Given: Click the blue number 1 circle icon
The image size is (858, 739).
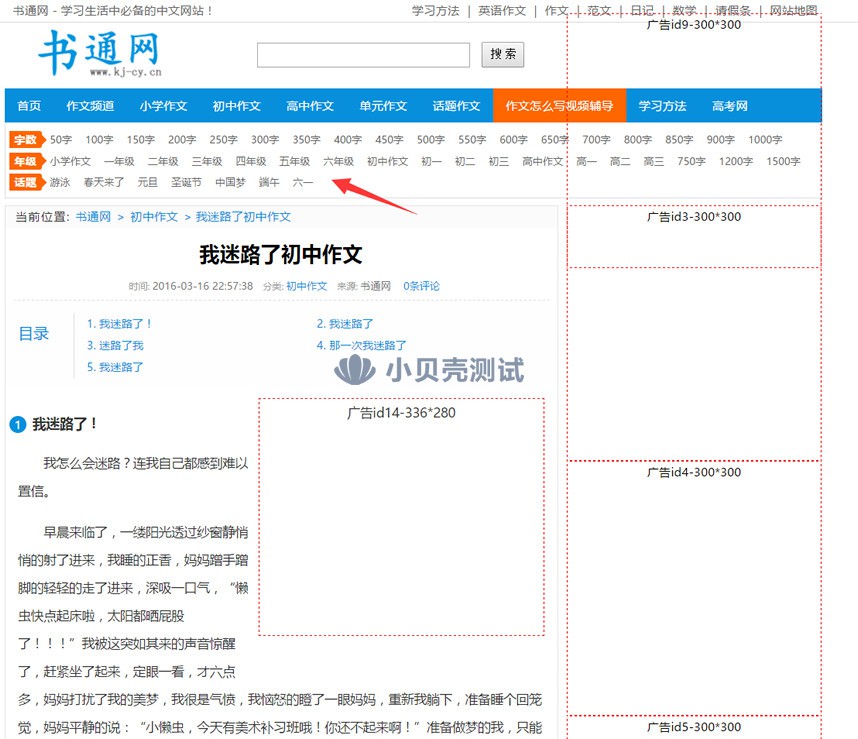Looking at the screenshot, I should point(17,425).
